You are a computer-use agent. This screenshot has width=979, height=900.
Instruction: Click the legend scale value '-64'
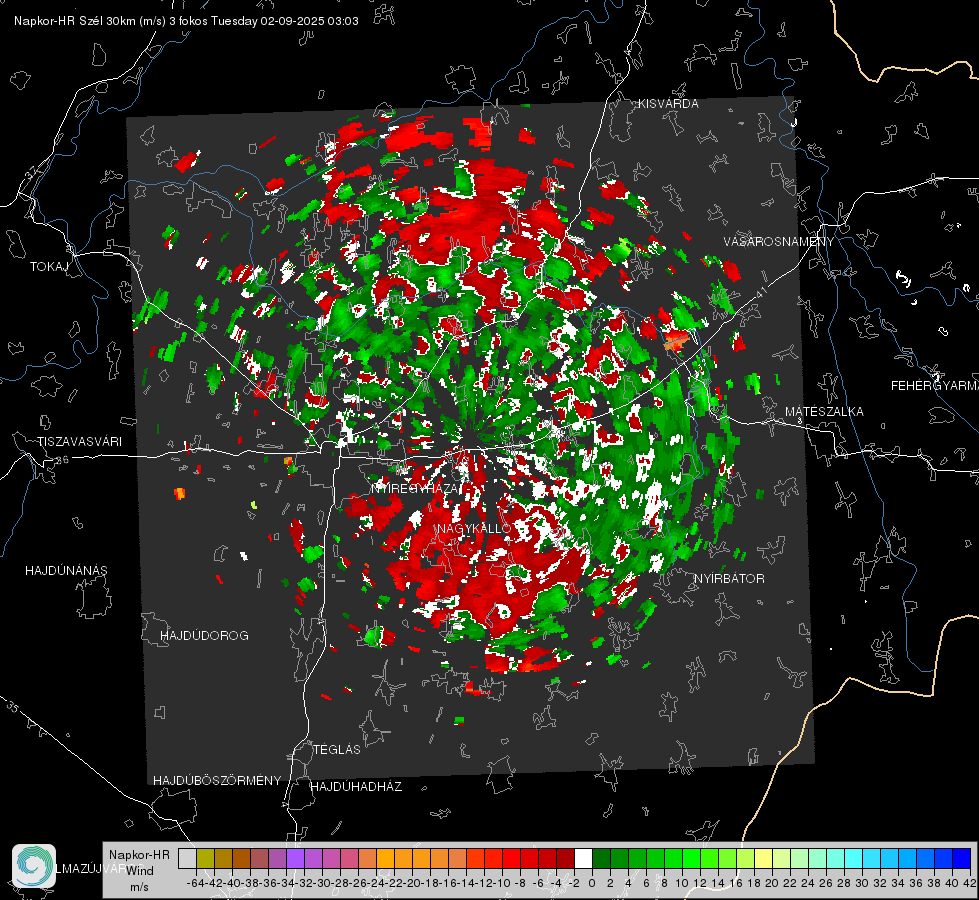click(x=195, y=883)
